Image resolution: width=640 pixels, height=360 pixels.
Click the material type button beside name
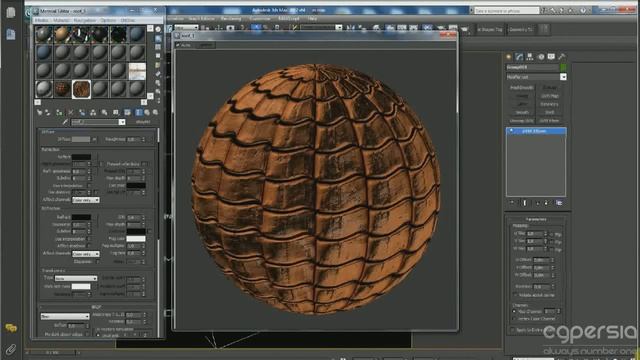coord(143,122)
